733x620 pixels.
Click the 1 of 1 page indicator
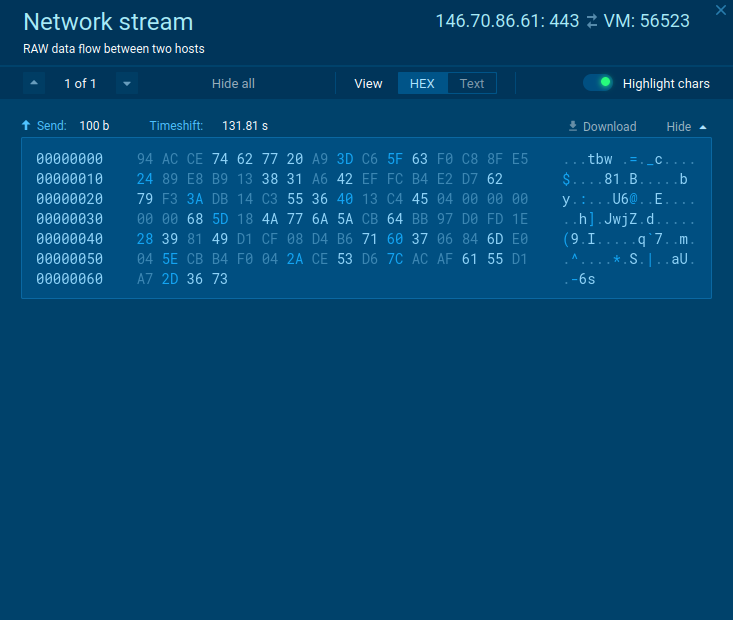pos(80,83)
